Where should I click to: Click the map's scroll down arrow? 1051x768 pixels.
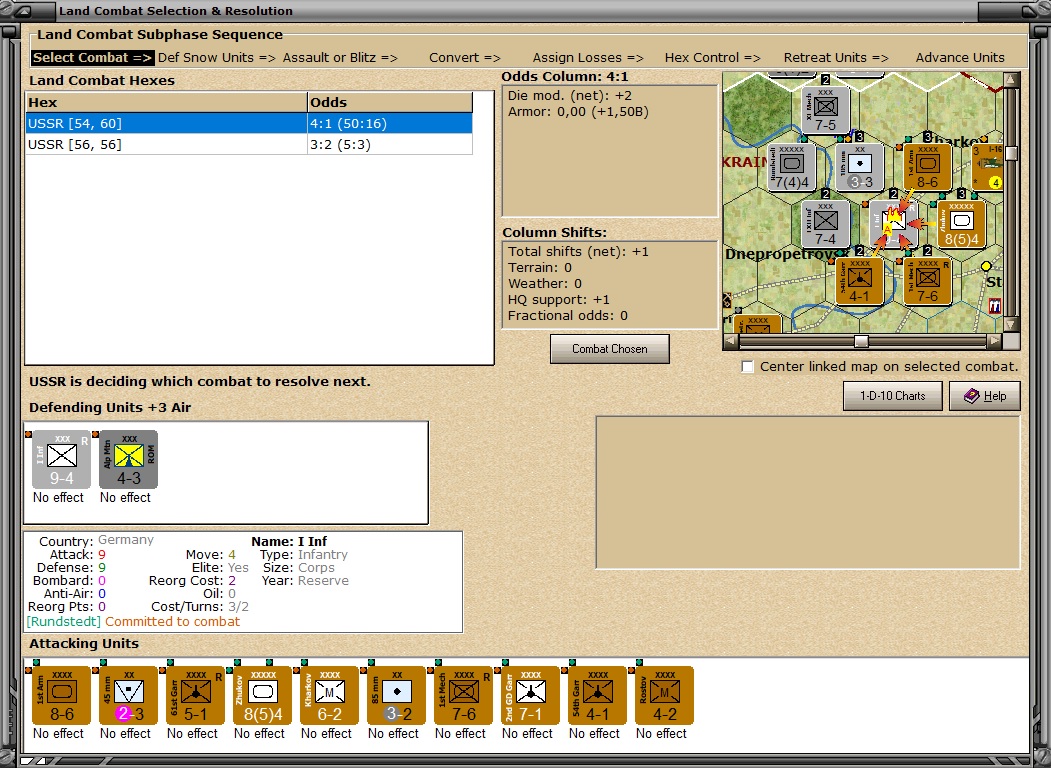[x=1011, y=324]
